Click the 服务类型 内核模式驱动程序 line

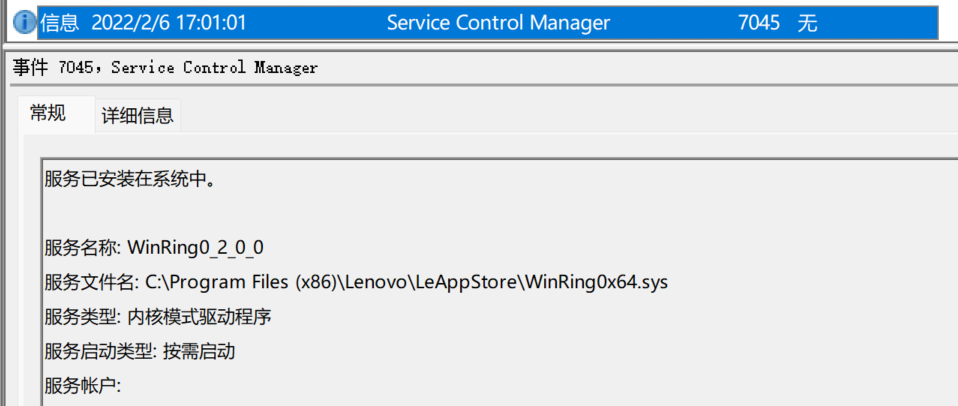click(158, 317)
